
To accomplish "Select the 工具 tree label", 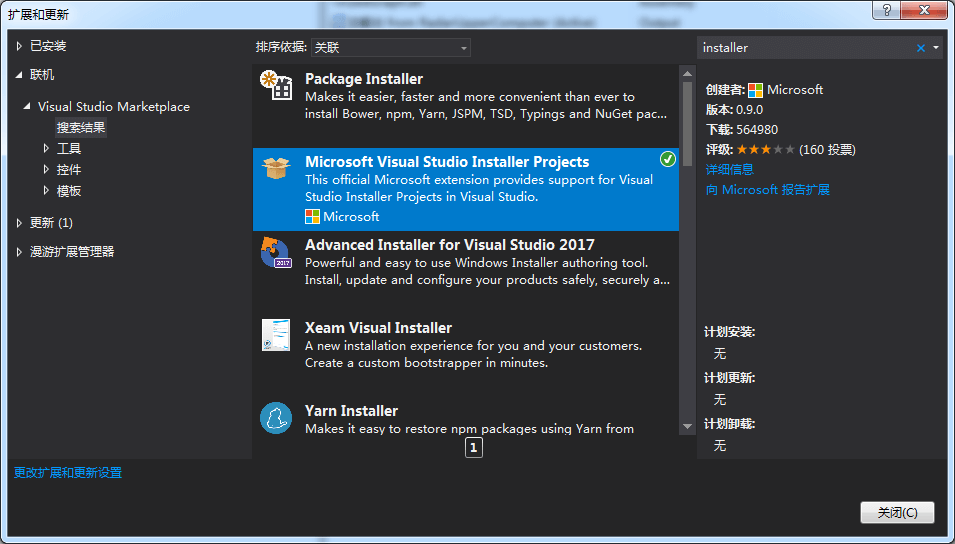I will point(69,148).
